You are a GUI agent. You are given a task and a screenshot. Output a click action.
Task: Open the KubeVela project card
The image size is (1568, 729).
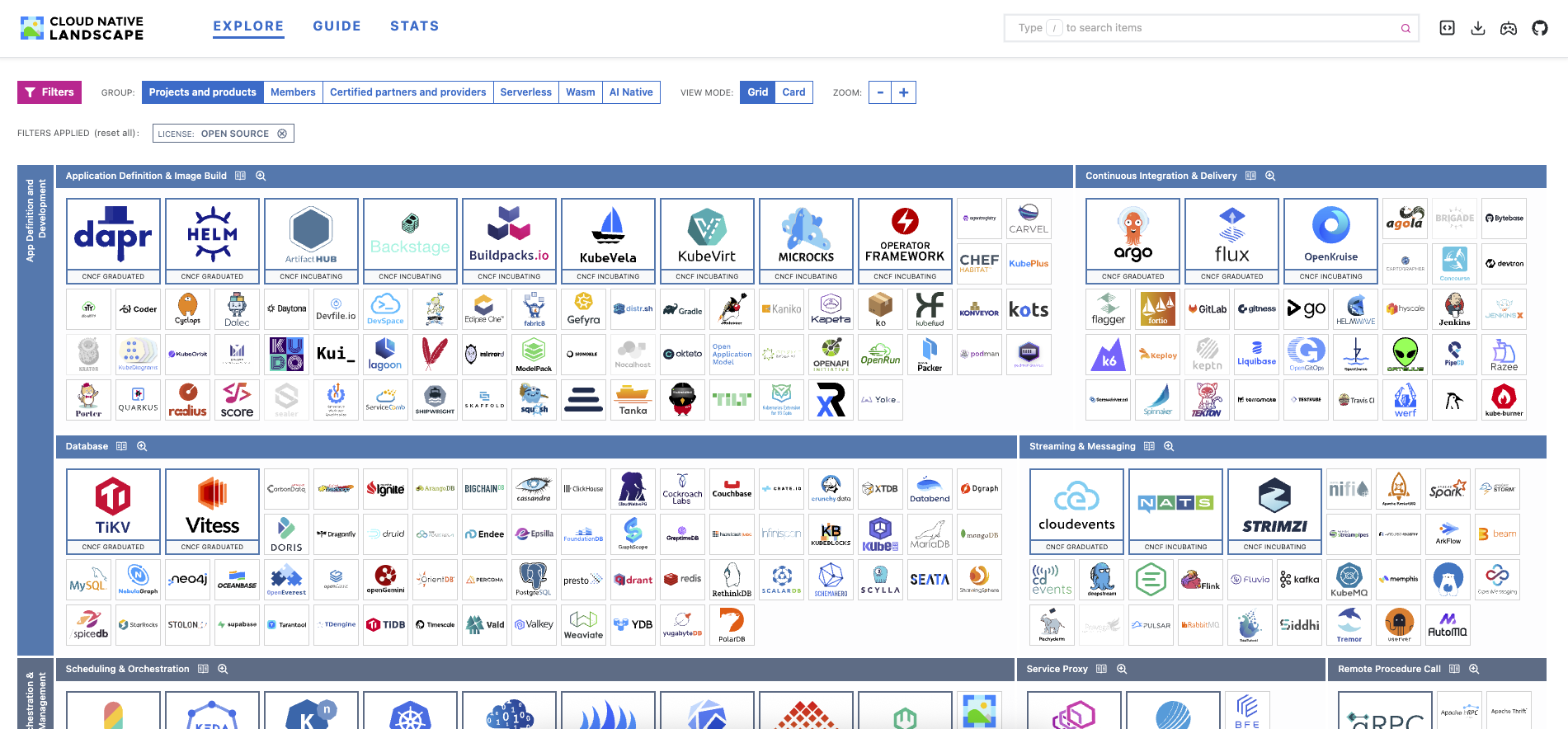pos(608,241)
